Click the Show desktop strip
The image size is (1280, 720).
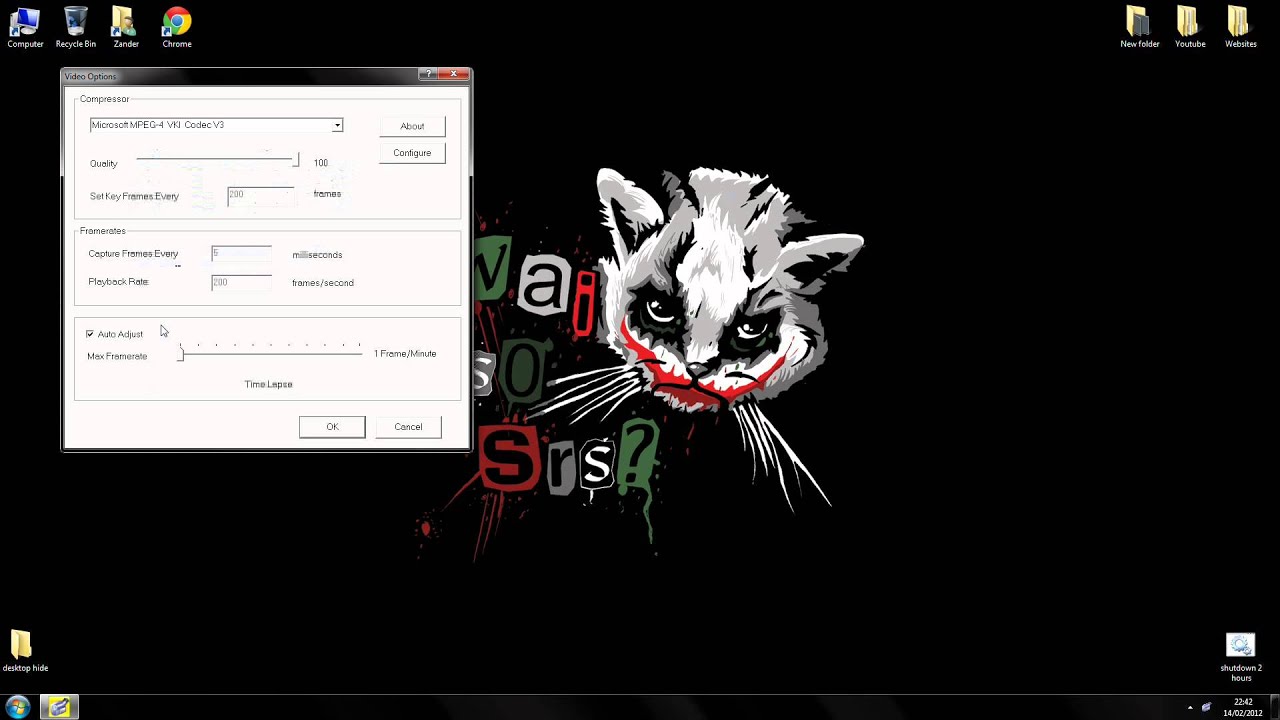(x=1275, y=708)
